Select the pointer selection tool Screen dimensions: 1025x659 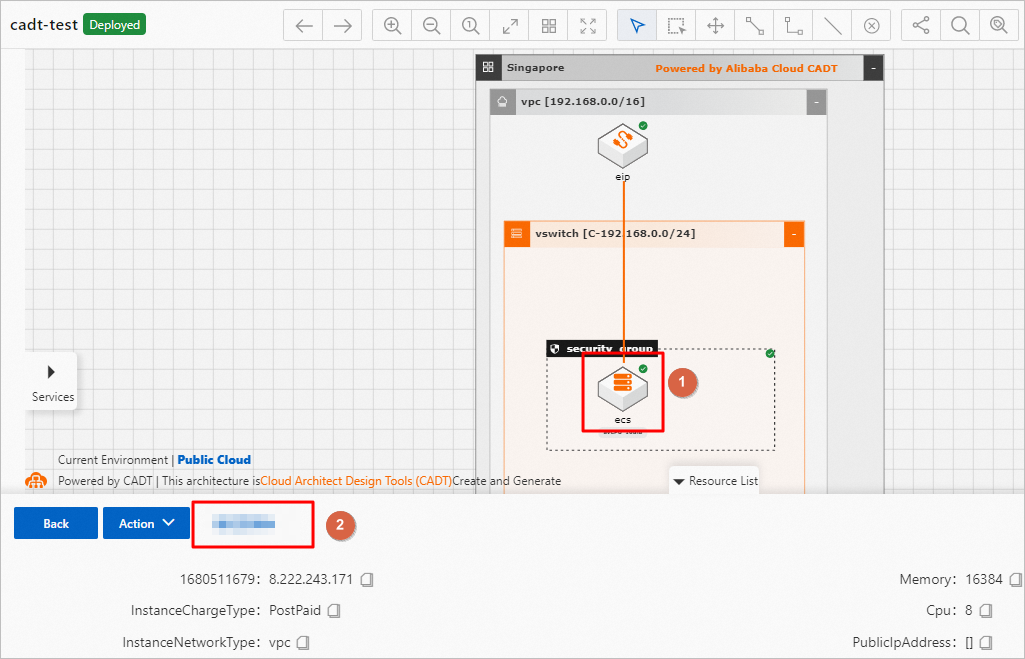pos(637,25)
